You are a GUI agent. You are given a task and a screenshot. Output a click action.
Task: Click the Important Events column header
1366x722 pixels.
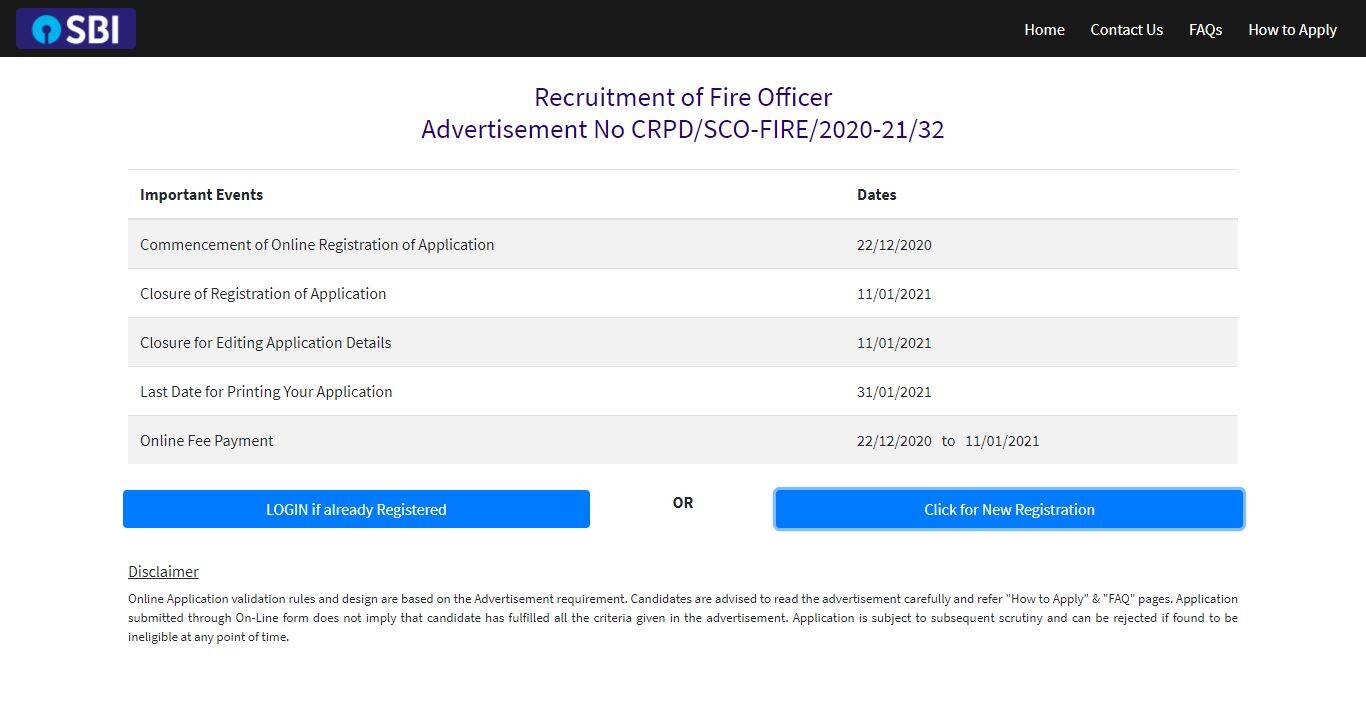(x=201, y=195)
